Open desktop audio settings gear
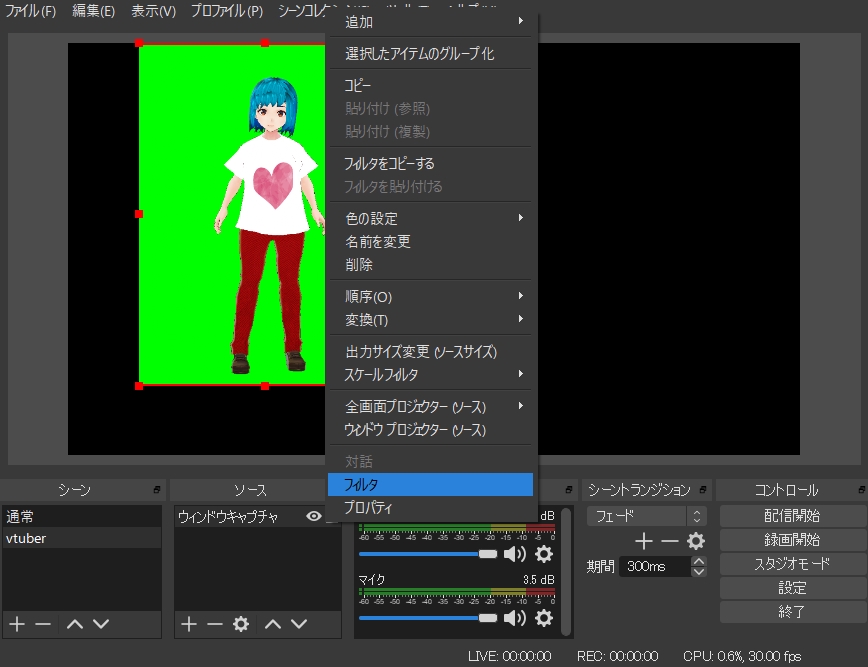Image resolution: width=868 pixels, height=667 pixels. [544, 554]
